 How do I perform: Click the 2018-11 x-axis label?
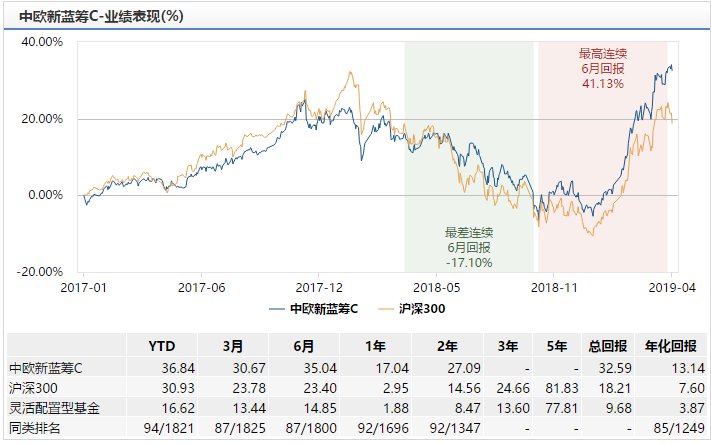click(554, 288)
